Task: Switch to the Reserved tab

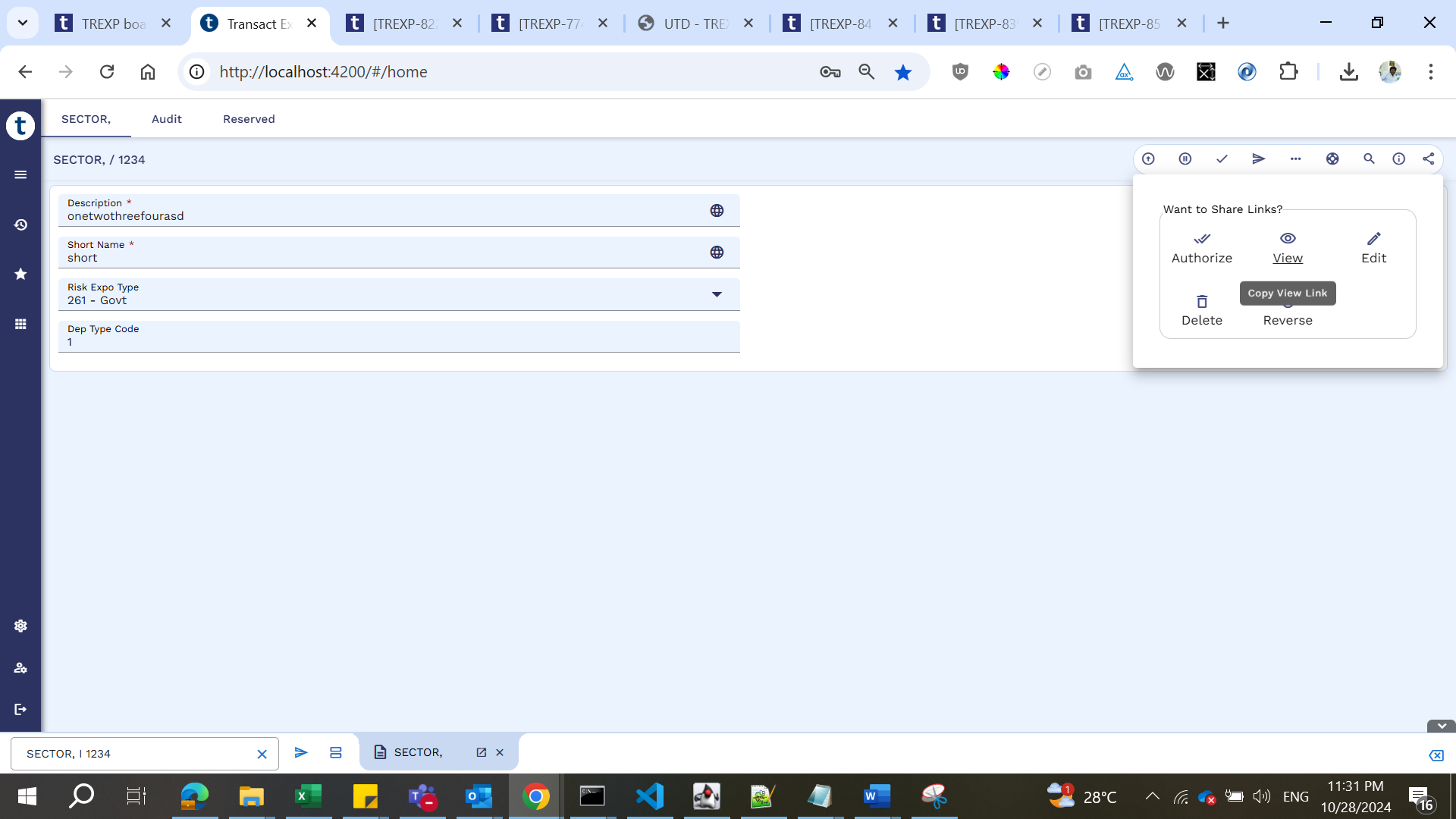Action: 249,119
